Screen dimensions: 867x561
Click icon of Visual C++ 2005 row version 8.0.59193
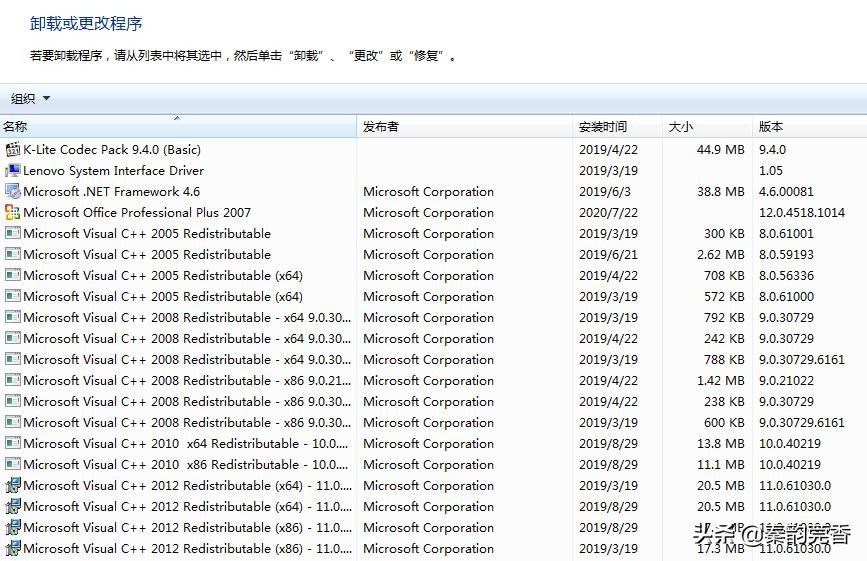tap(13, 254)
